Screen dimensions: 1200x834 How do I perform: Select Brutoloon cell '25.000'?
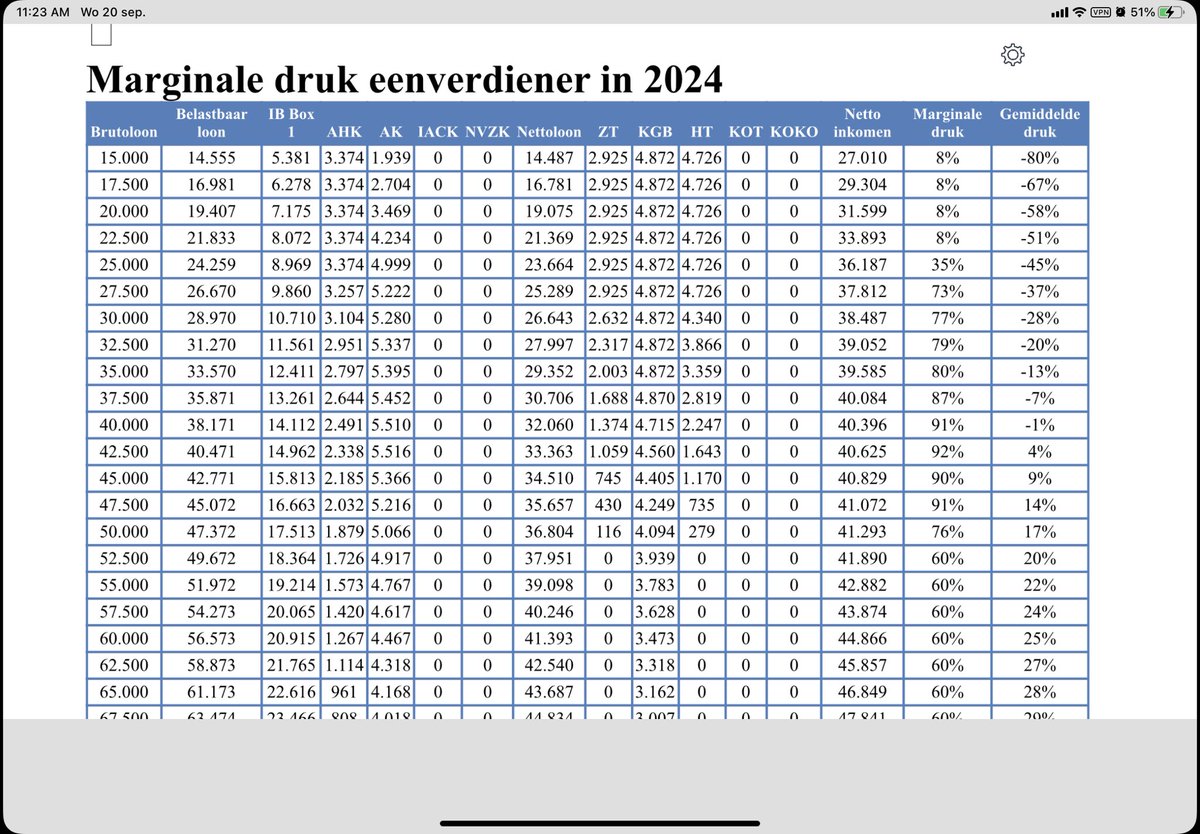pos(124,265)
